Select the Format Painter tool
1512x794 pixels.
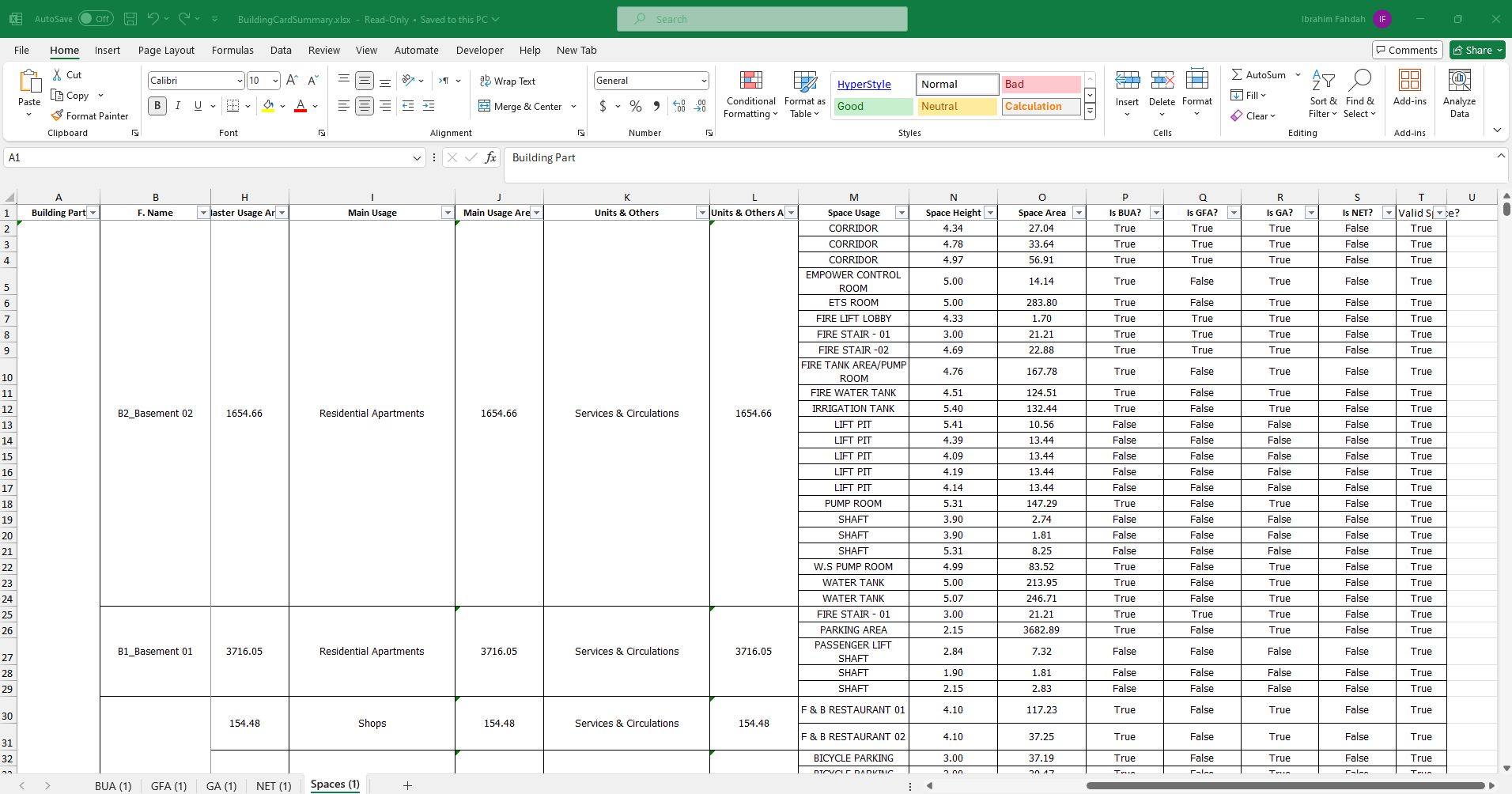89,115
